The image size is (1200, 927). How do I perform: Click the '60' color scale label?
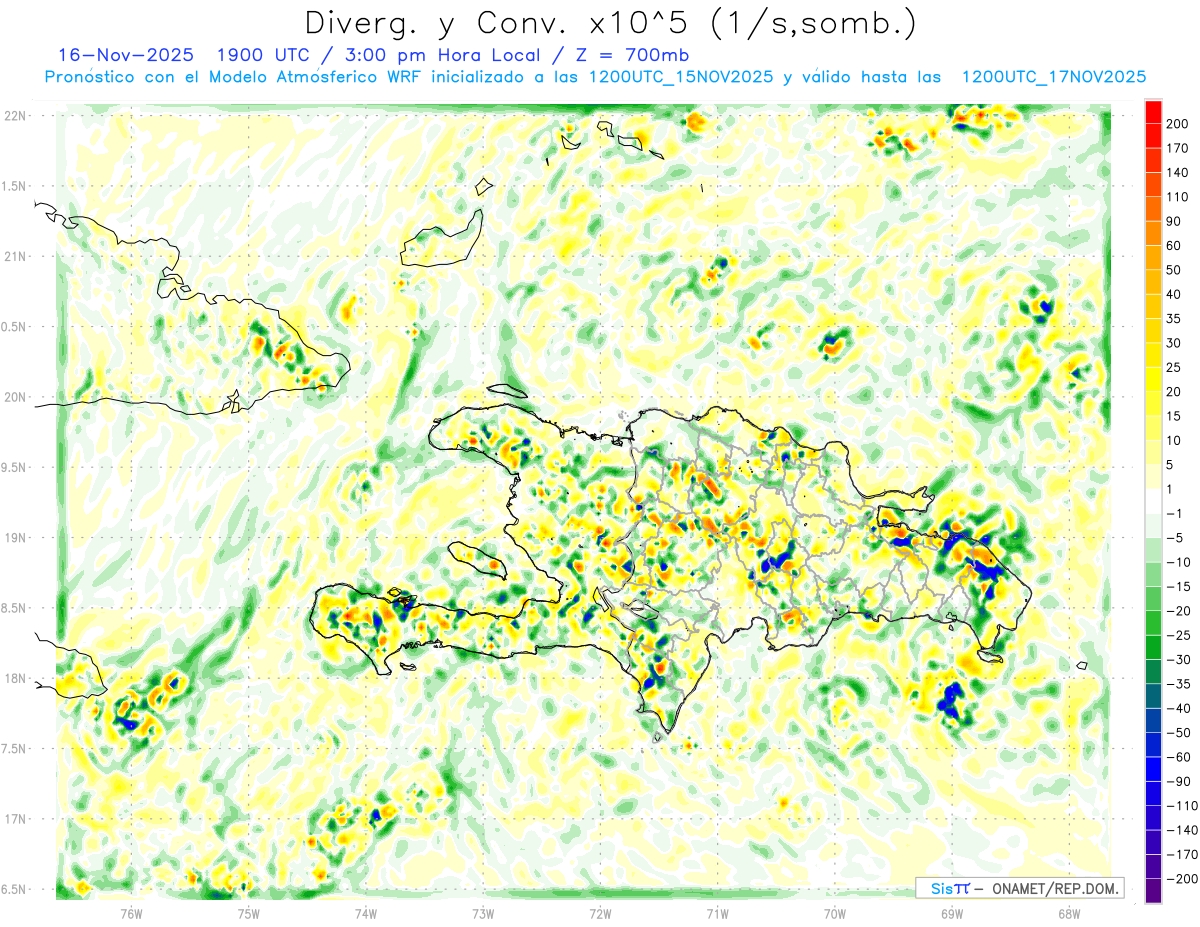(x=1174, y=245)
